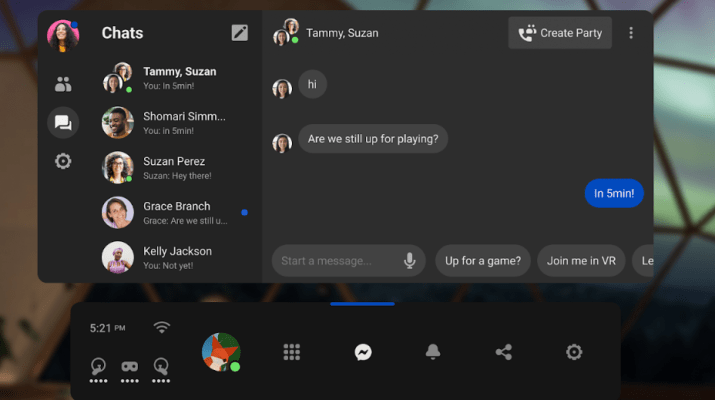Check right controller battery status
715x400 pixels.
[161, 370]
